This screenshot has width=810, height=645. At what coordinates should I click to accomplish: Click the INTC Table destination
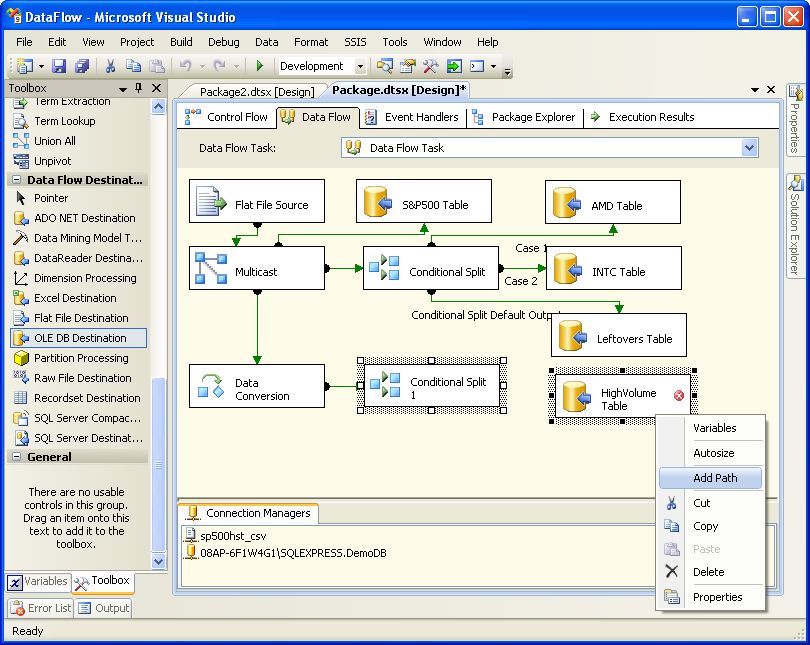coord(614,268)
